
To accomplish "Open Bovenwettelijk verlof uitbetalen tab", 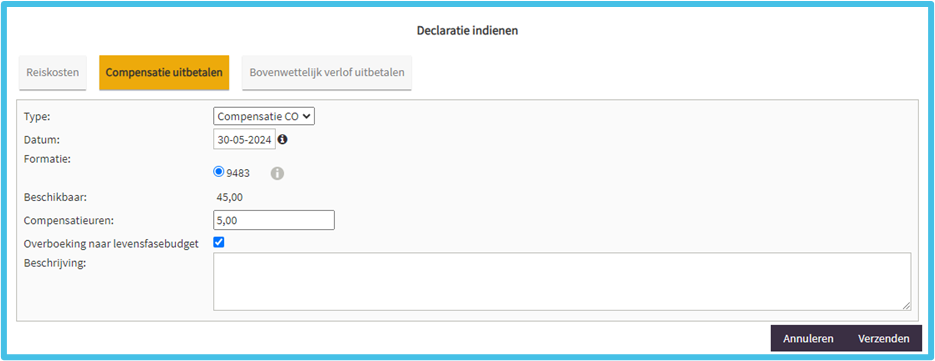I will click(x=327, y=73).
